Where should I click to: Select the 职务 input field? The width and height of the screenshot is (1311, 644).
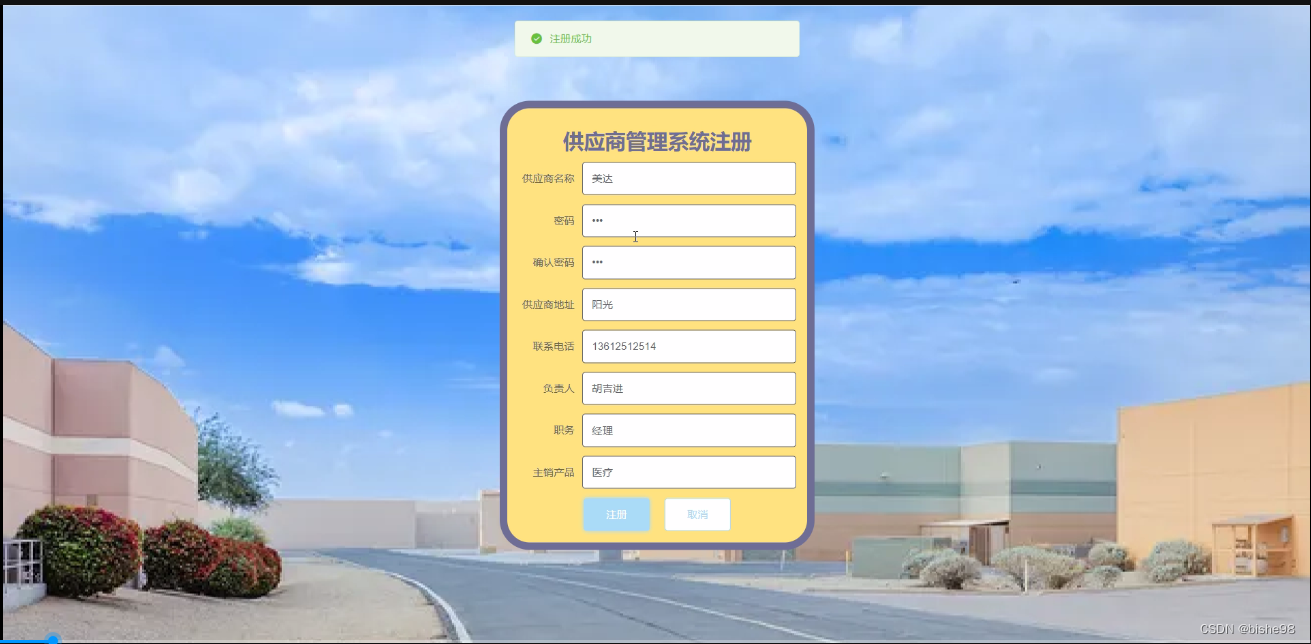point(689,431)
